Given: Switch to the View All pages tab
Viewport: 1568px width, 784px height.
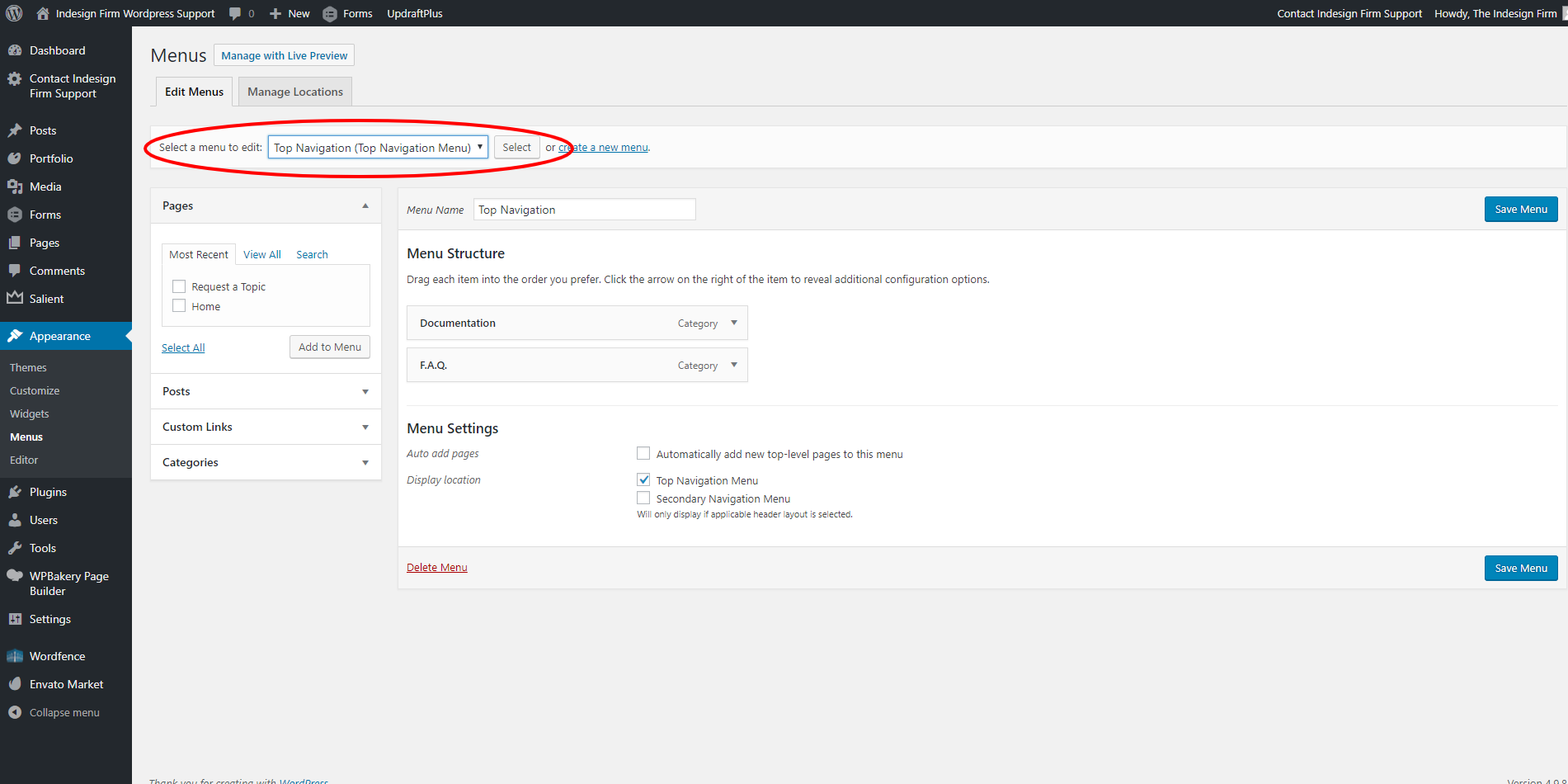Looking at the screenshot, I should tap(261, 254).
